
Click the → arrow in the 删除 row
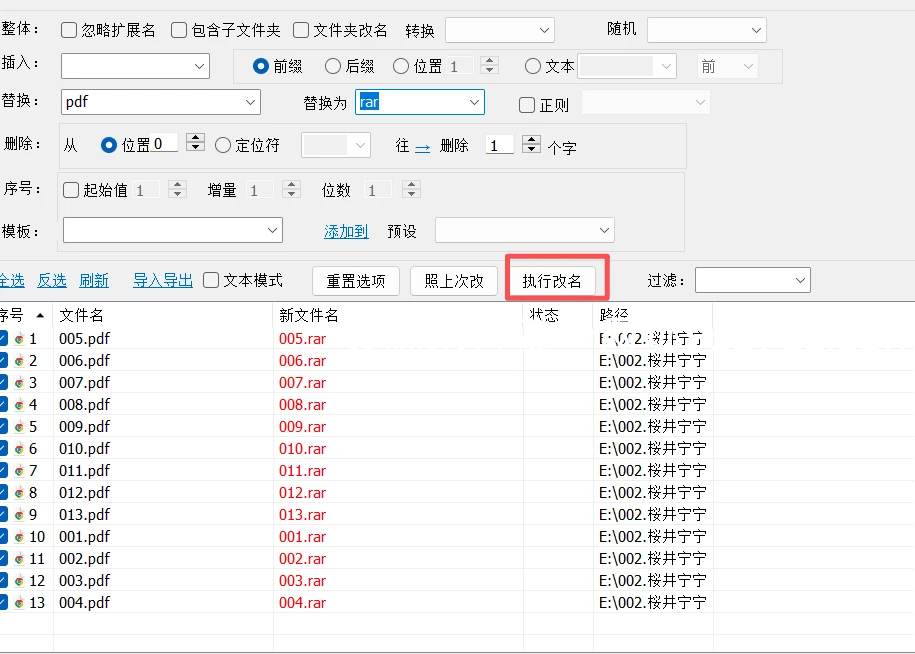[420, 145]
